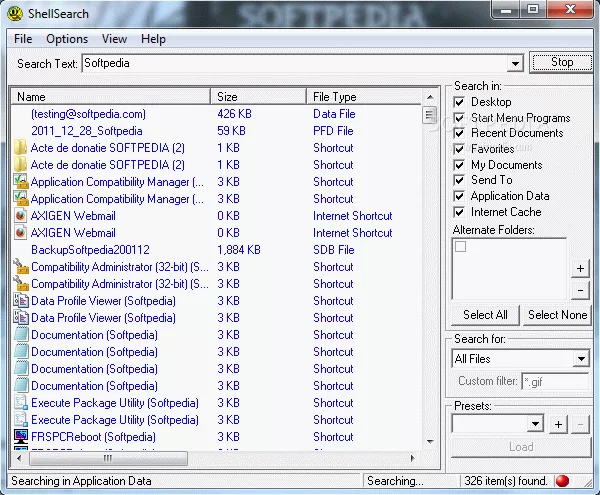Image resolution: width=600 pixels, height=495 pixels.
Task: Click notebook icon of fourth Documentation row
Action: (x=21, y=386)
